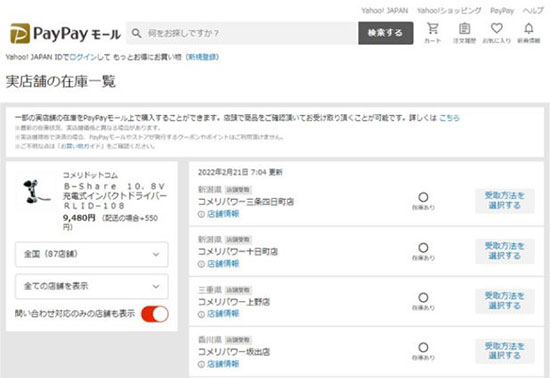Open order history clipboard icon
The image size is (550, 378).
click(464, 29)
